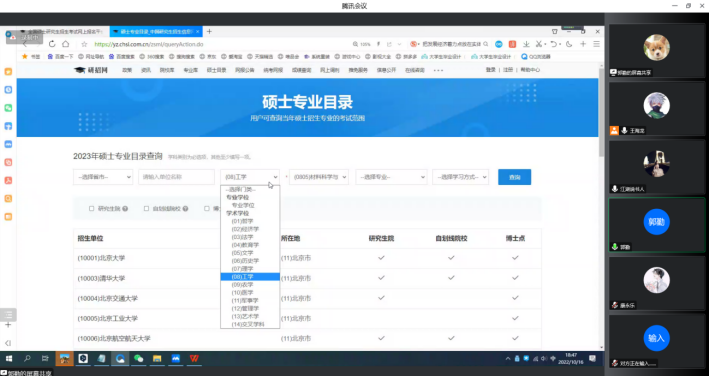Viewport: 709px width, 376px height.
Task: Toggle the night mode moon icon
Action: tap(569, 44)
